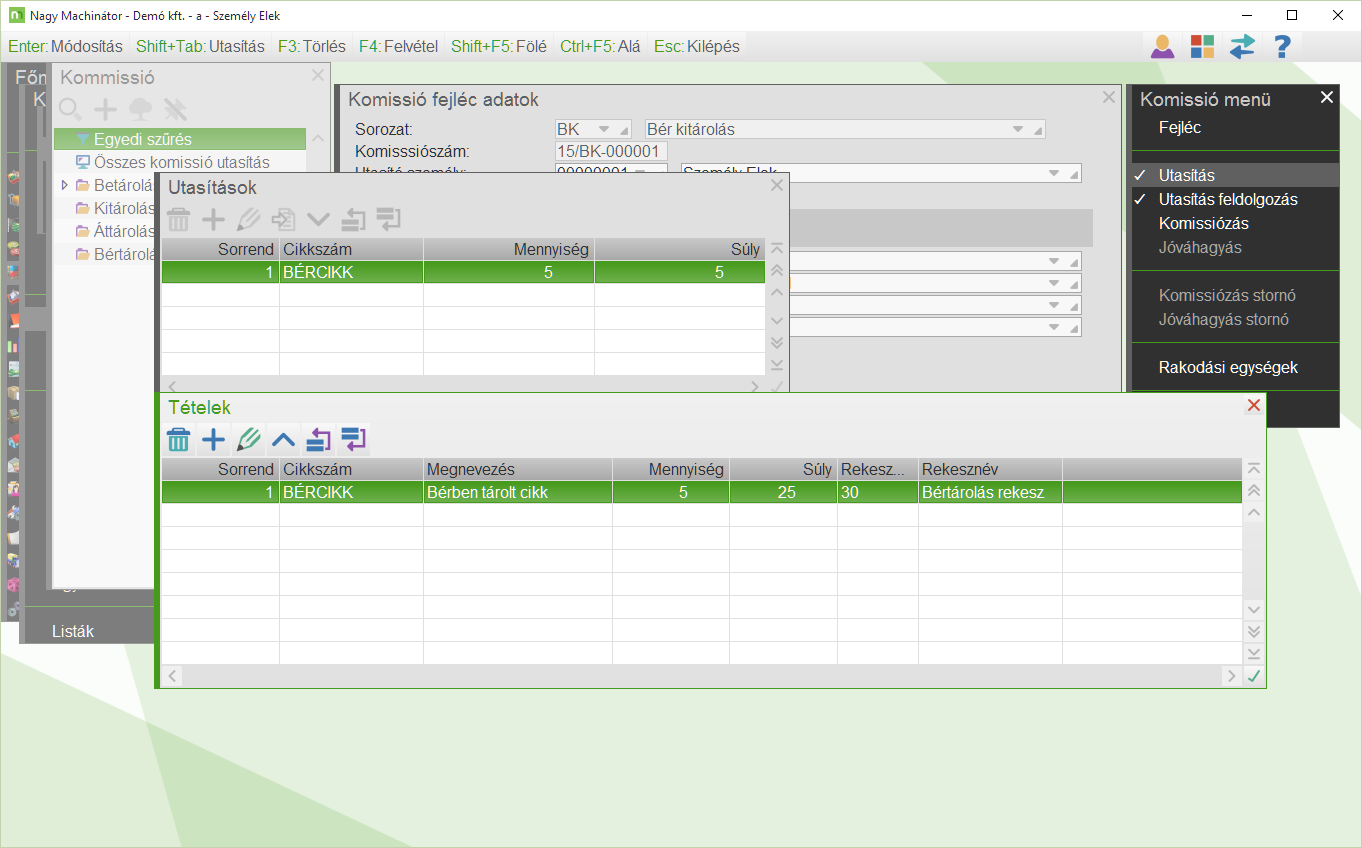Click Esc: Kilépés shortcut button

click(x=696, y=46)
